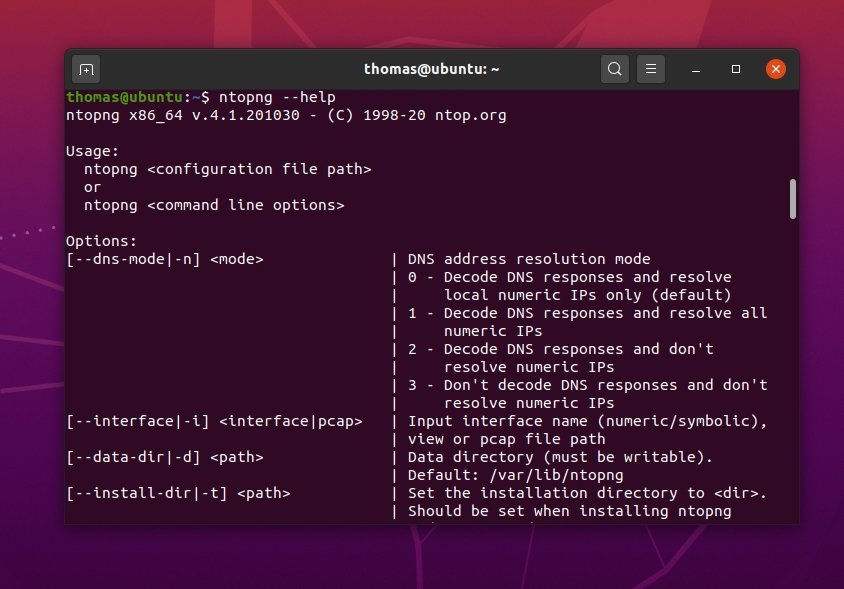Click the ntopng command line options line

click(x=213, y=205)
